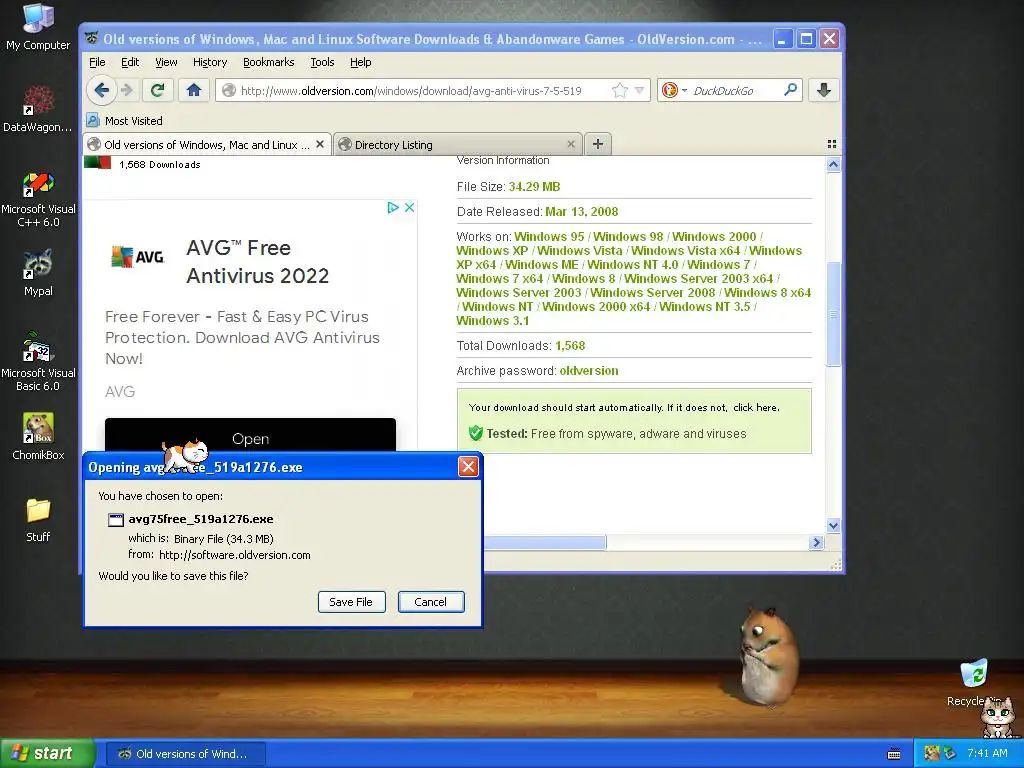Screen dimensions: 1024x768
Task: Close the Old versions of Windows tab
Action: tap(320, 144)
